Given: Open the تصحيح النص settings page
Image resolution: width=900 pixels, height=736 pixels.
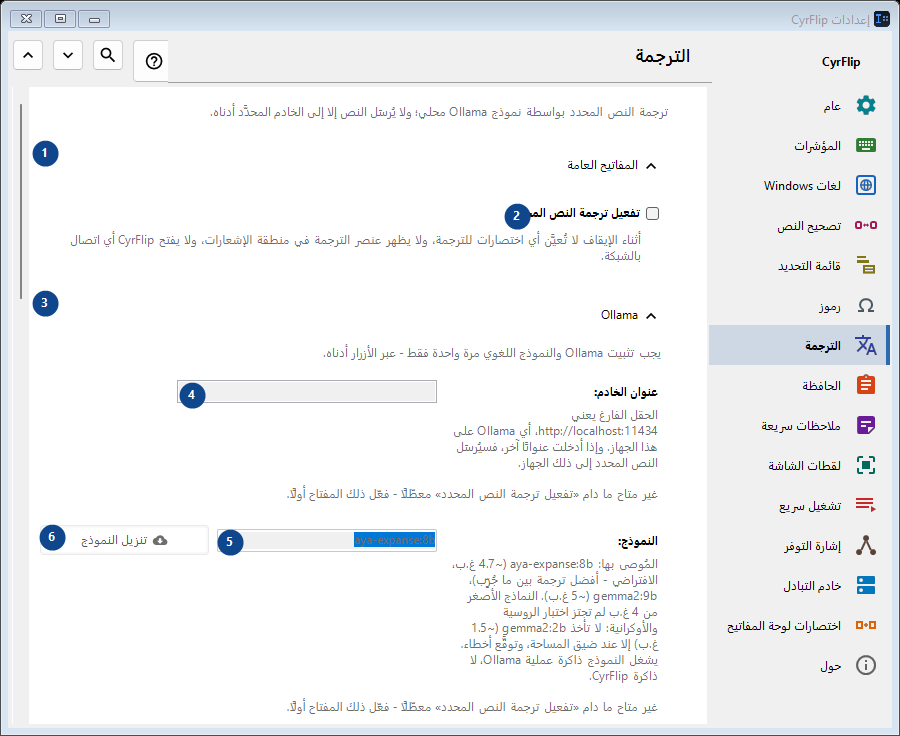Looking at the screenshot, I should click(800, 226).
